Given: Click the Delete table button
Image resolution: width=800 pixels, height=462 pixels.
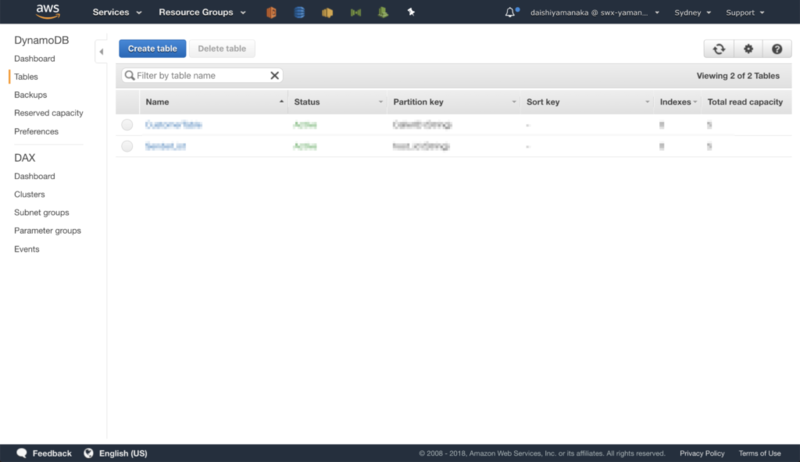Looking at the screenshot, I should (x=222, y=48).
